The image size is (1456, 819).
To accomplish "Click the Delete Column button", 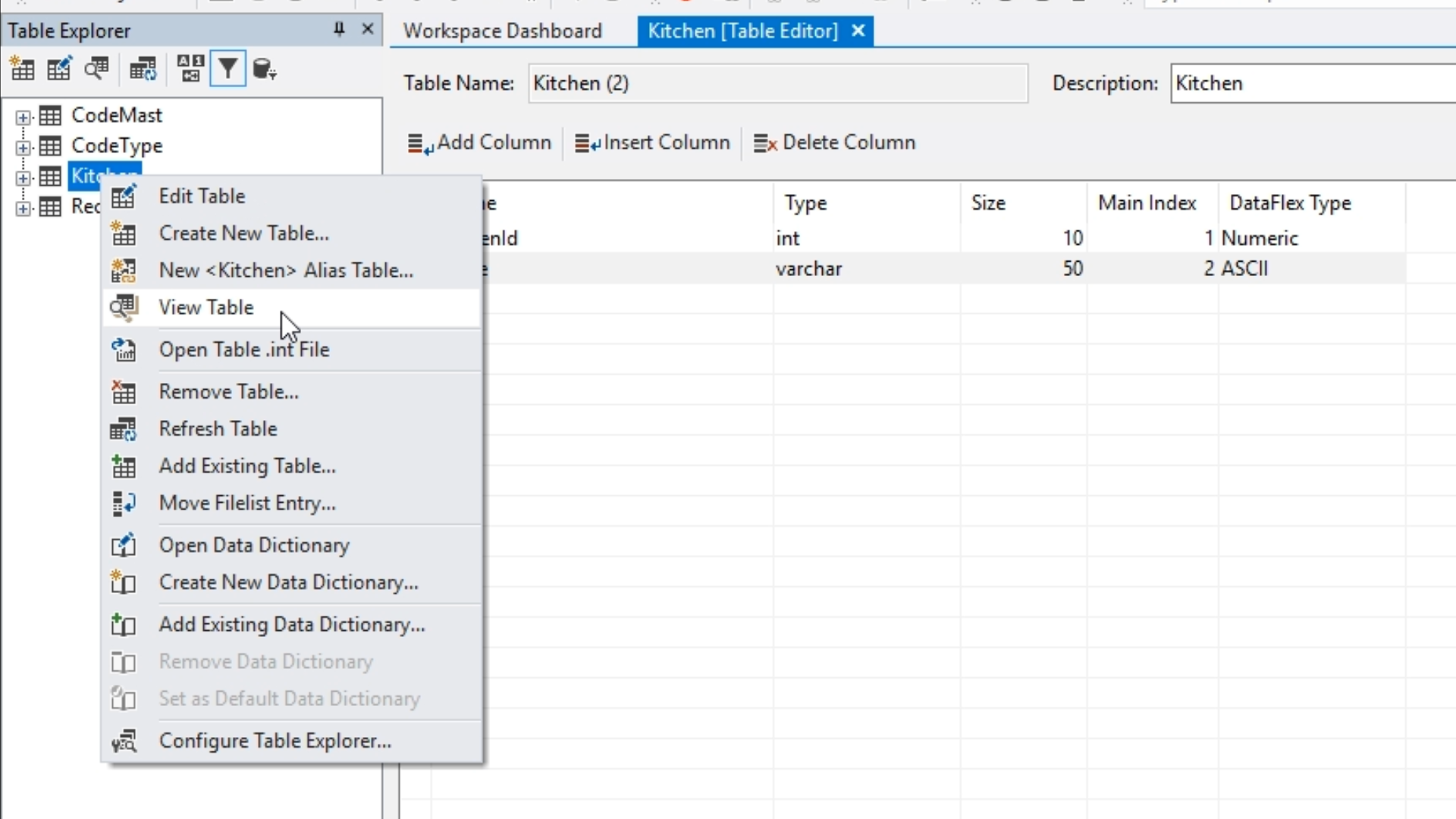I will click(x=835, y=143).
